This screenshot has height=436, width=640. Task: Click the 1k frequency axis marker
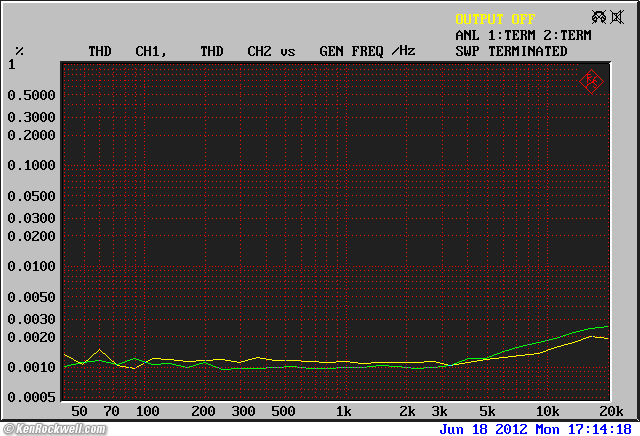point(344,412)
